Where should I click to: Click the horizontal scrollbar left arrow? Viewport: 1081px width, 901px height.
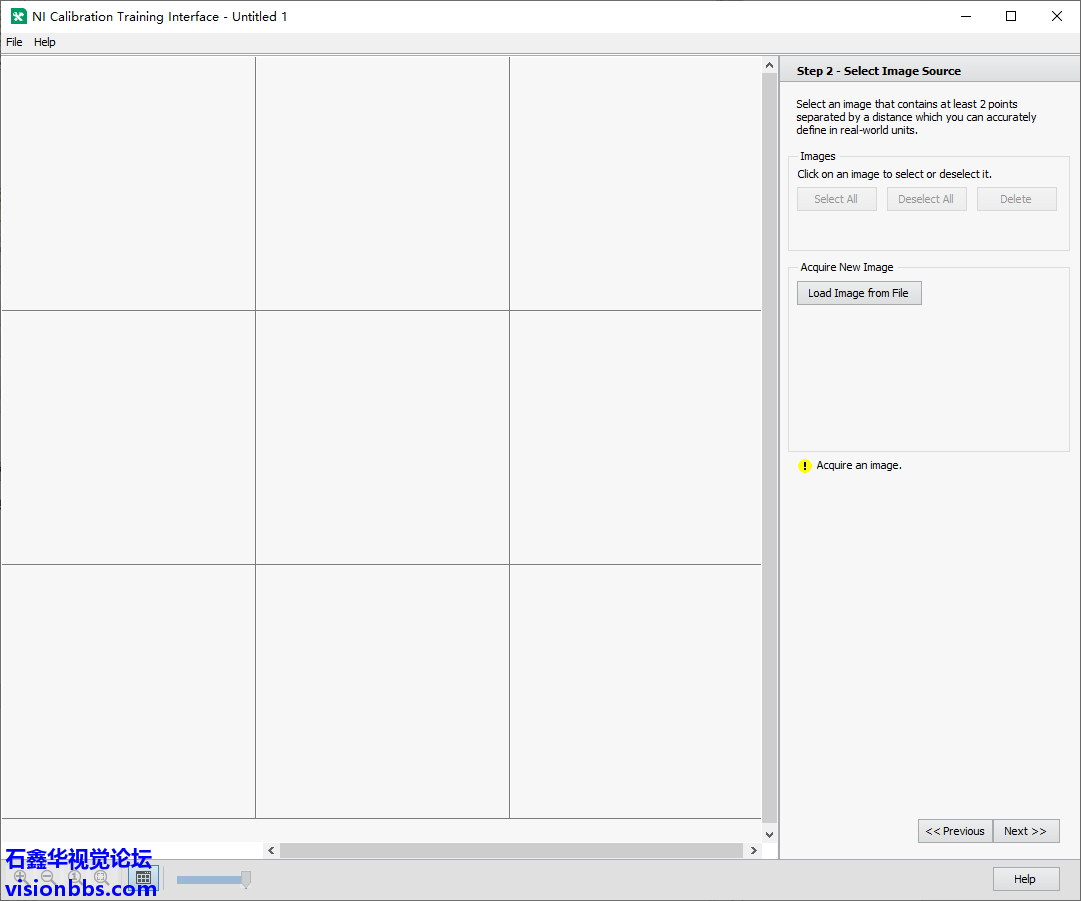click(271, 850)
